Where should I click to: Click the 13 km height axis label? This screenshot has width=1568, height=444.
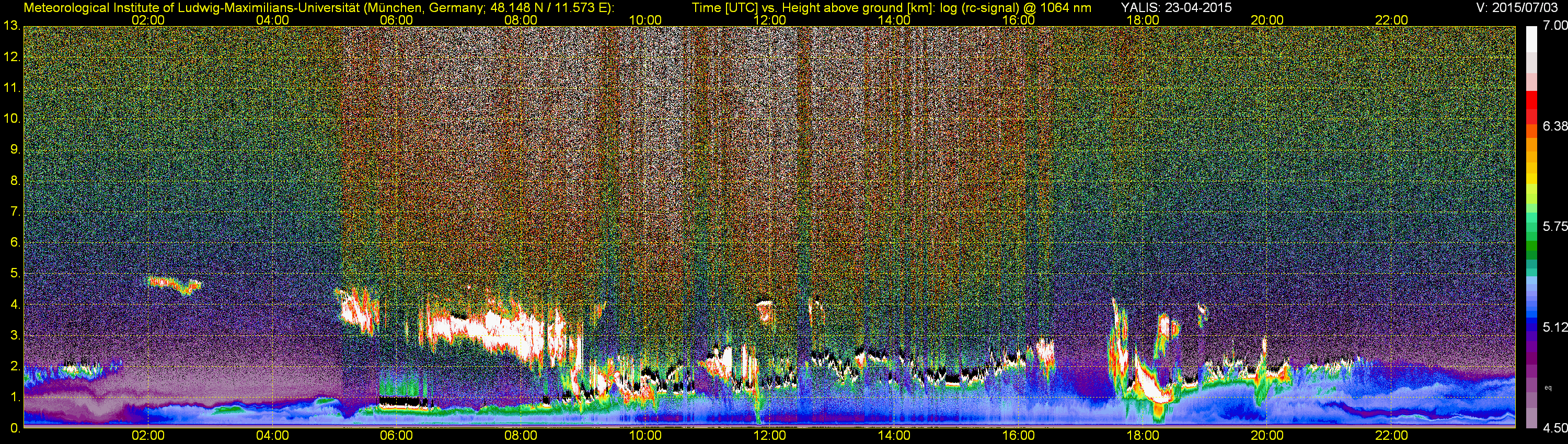[11, 26]
